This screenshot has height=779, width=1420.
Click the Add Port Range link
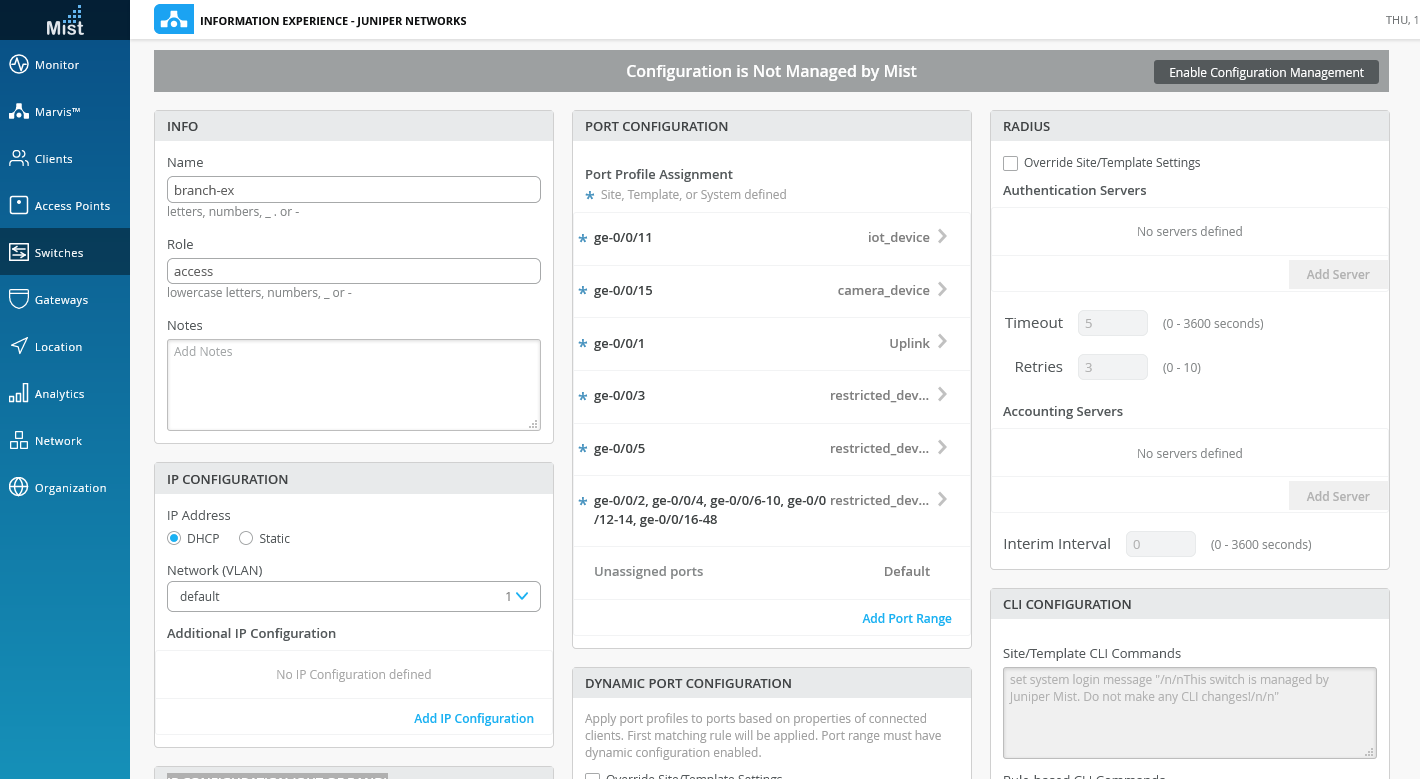click(906, 619)
